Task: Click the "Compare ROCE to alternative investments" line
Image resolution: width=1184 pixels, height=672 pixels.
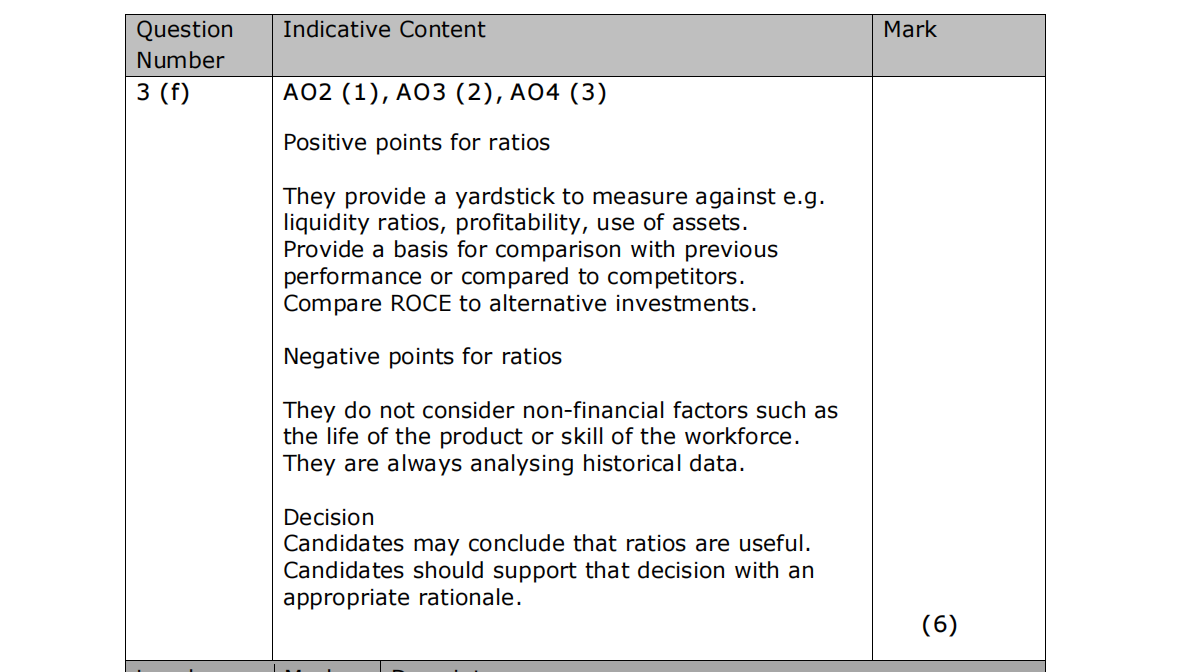Action: [x=520, y=303]
